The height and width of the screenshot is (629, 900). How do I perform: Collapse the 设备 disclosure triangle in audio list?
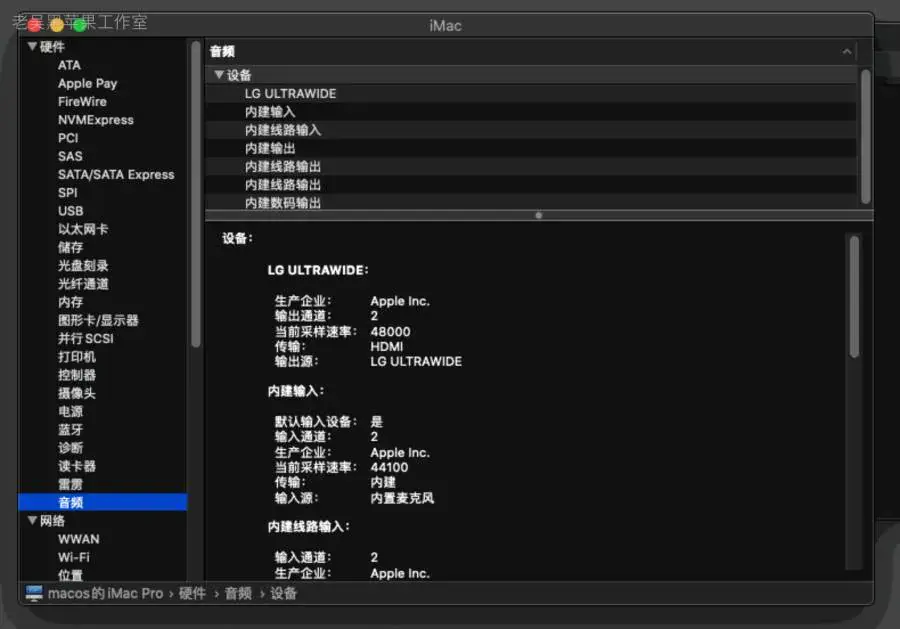point(219,75)
